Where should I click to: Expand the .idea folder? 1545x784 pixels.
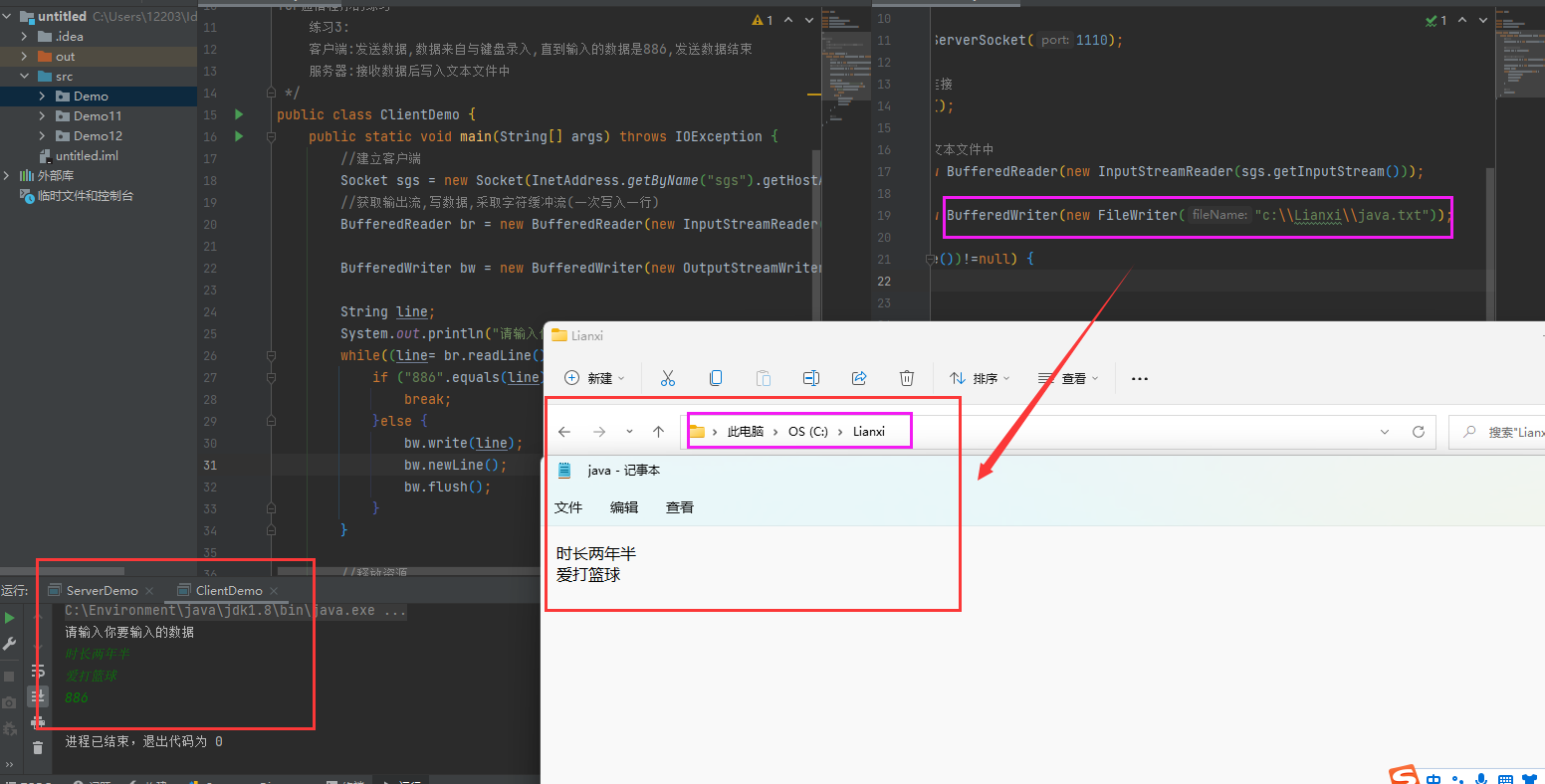coord(25,36)
